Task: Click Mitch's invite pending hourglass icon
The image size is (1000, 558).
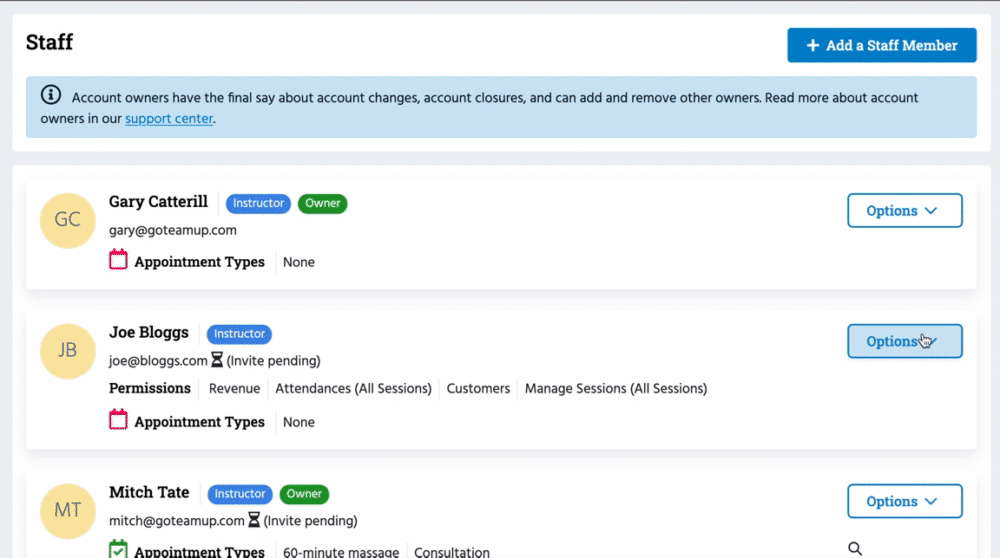Action: pyautogui.click(x=254, y=520)
